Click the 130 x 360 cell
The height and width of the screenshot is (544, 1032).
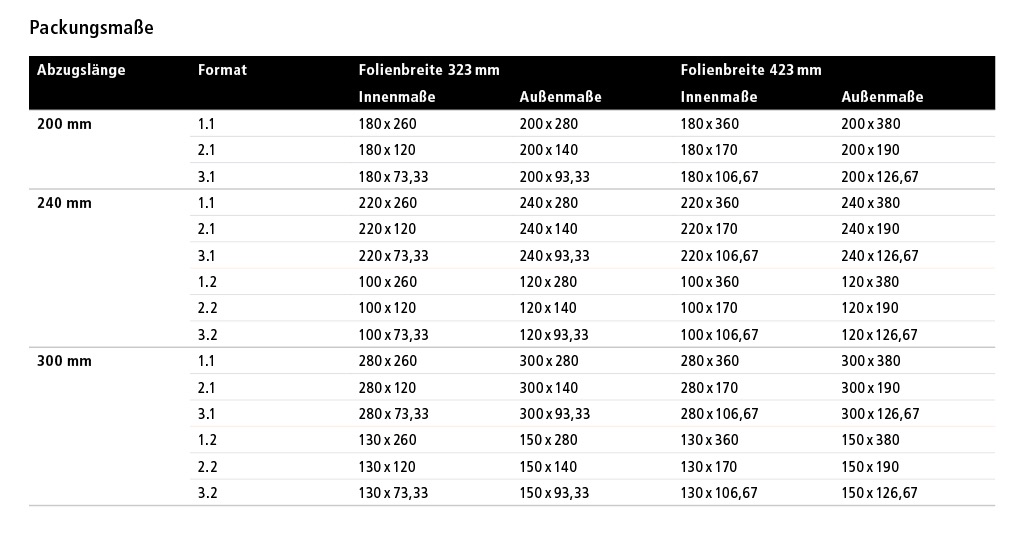pos(710,440)
